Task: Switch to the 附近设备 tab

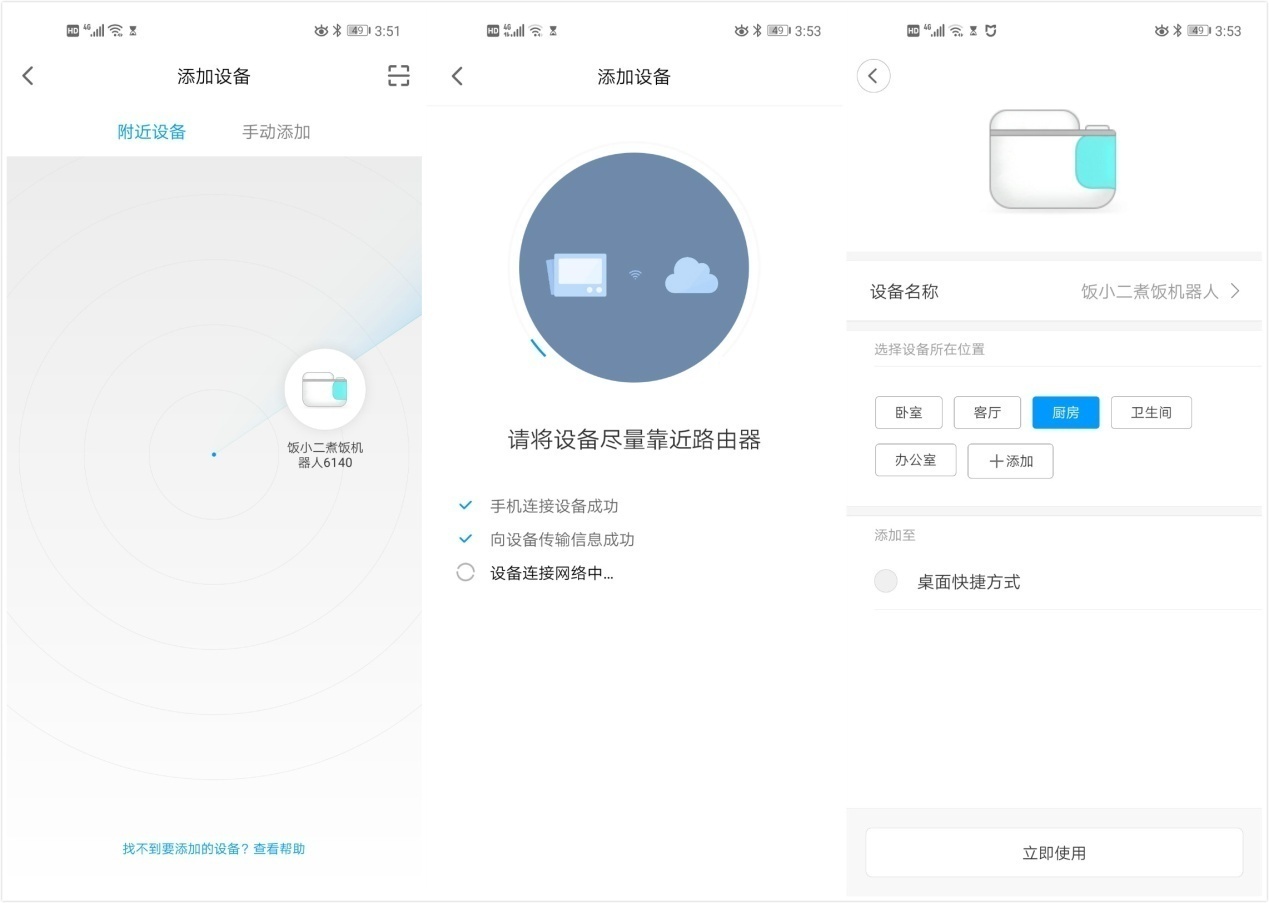Action: [152, 131]
